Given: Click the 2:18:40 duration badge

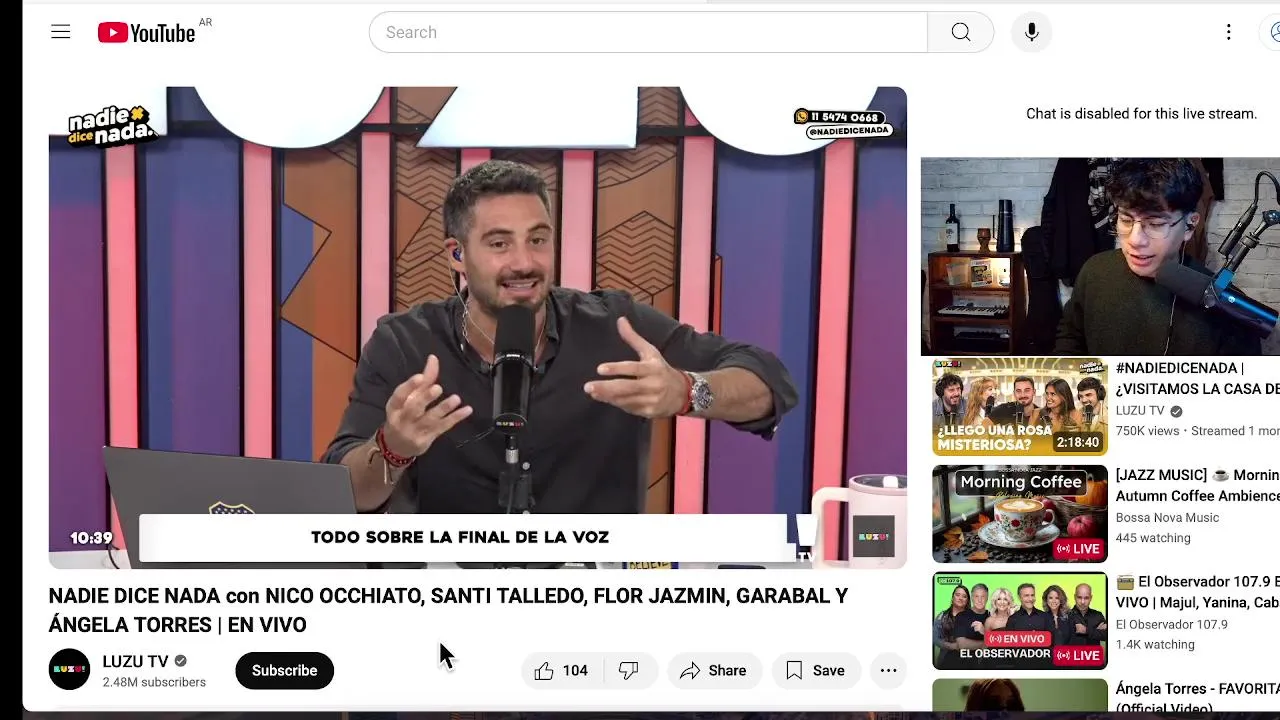Looking at the screenshot, I should [x=1077, y=442].
